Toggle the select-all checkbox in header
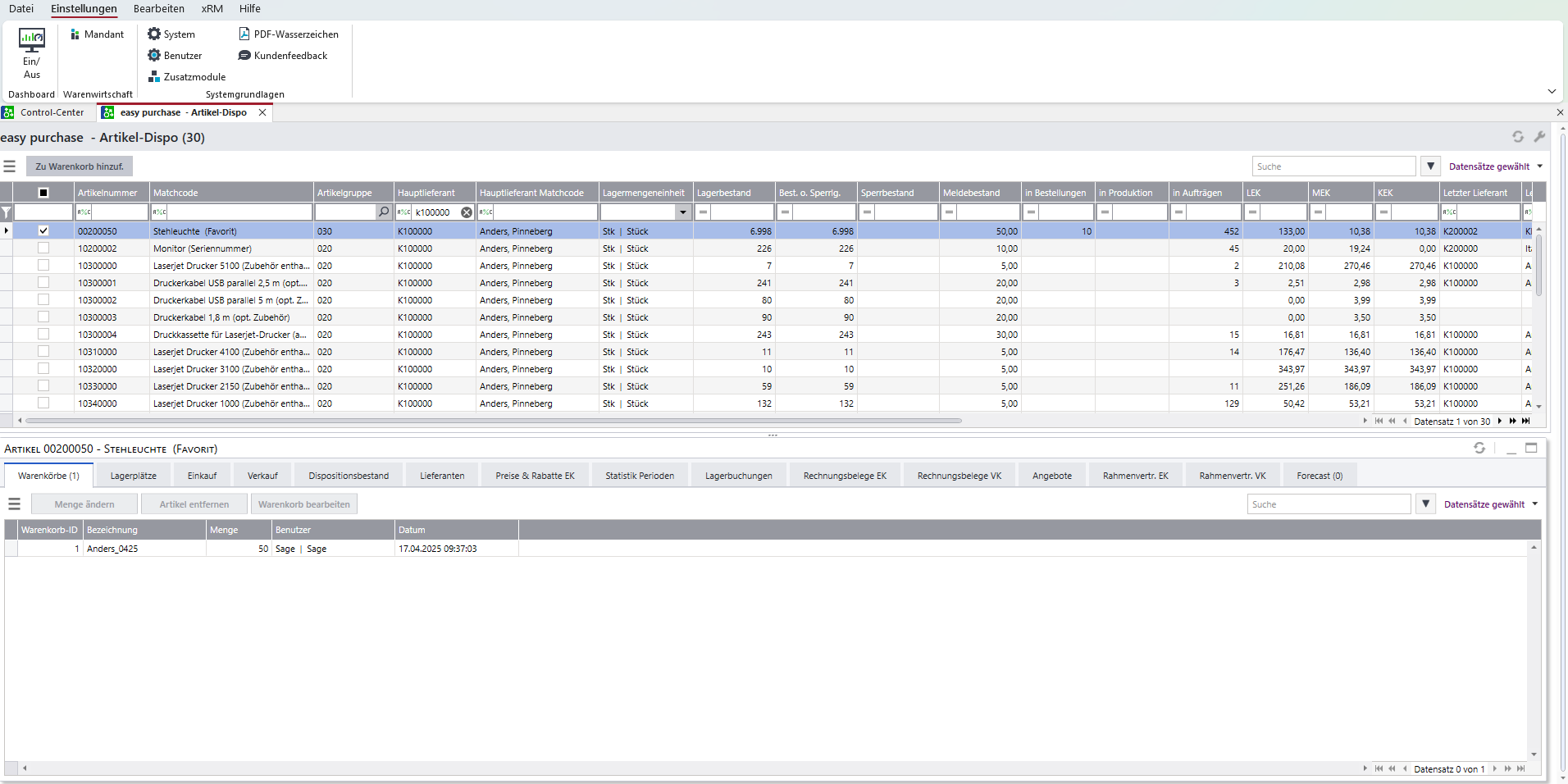The height and width of the screenshot is (784, 1568). [43, 193]
